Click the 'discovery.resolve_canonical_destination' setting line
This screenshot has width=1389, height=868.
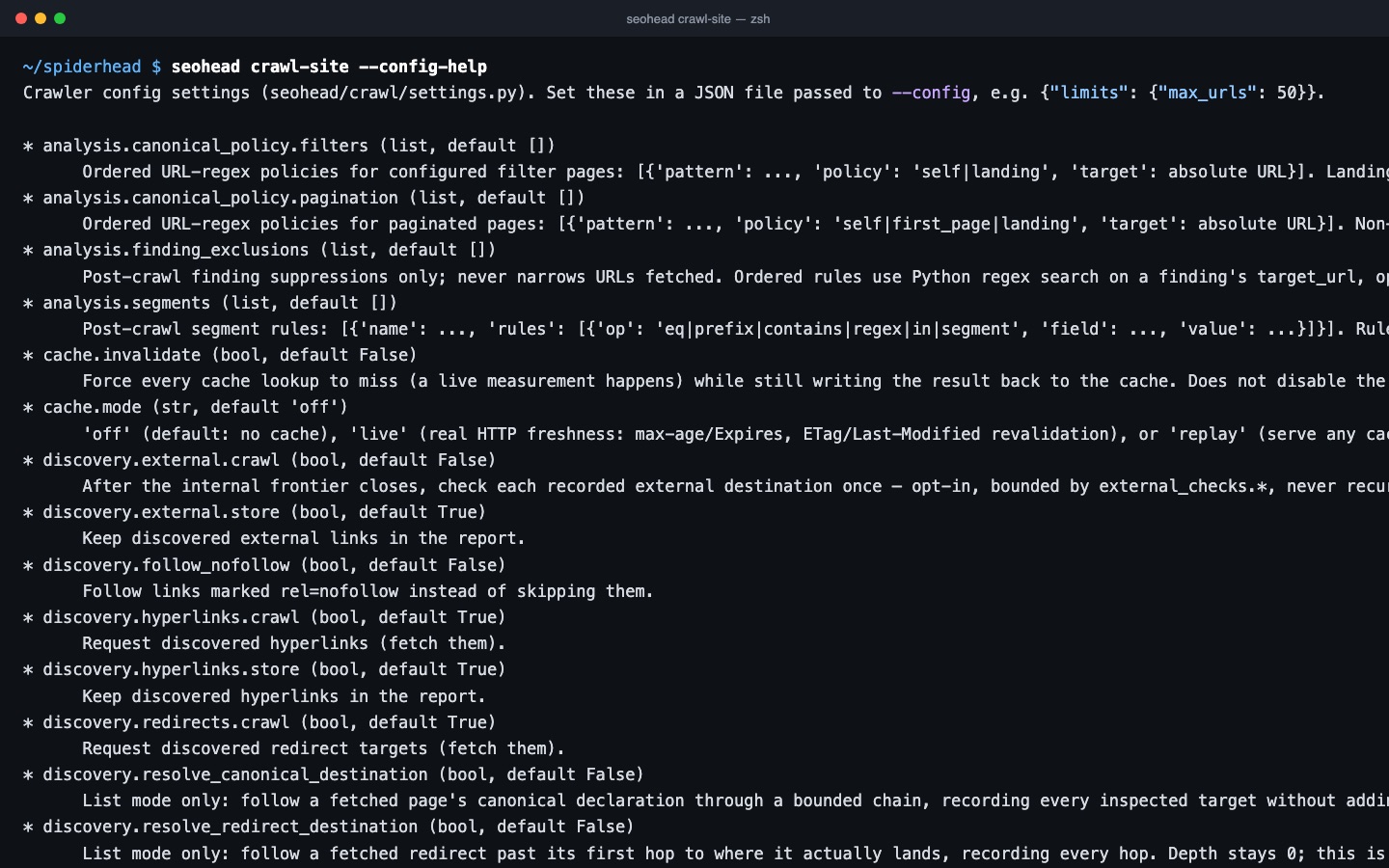(x=334, y=774)
